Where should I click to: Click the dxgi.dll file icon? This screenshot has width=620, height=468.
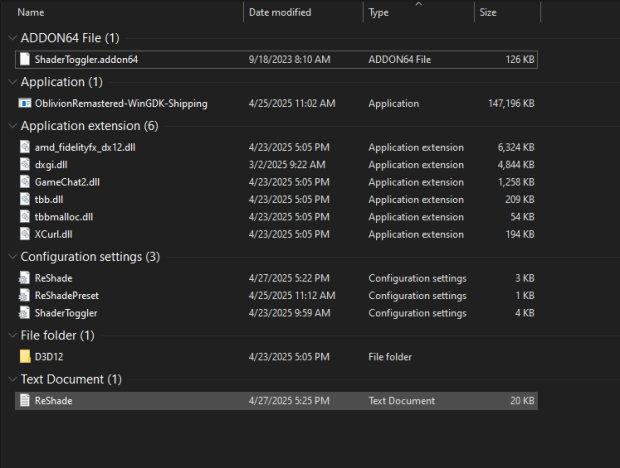point(25,164)
